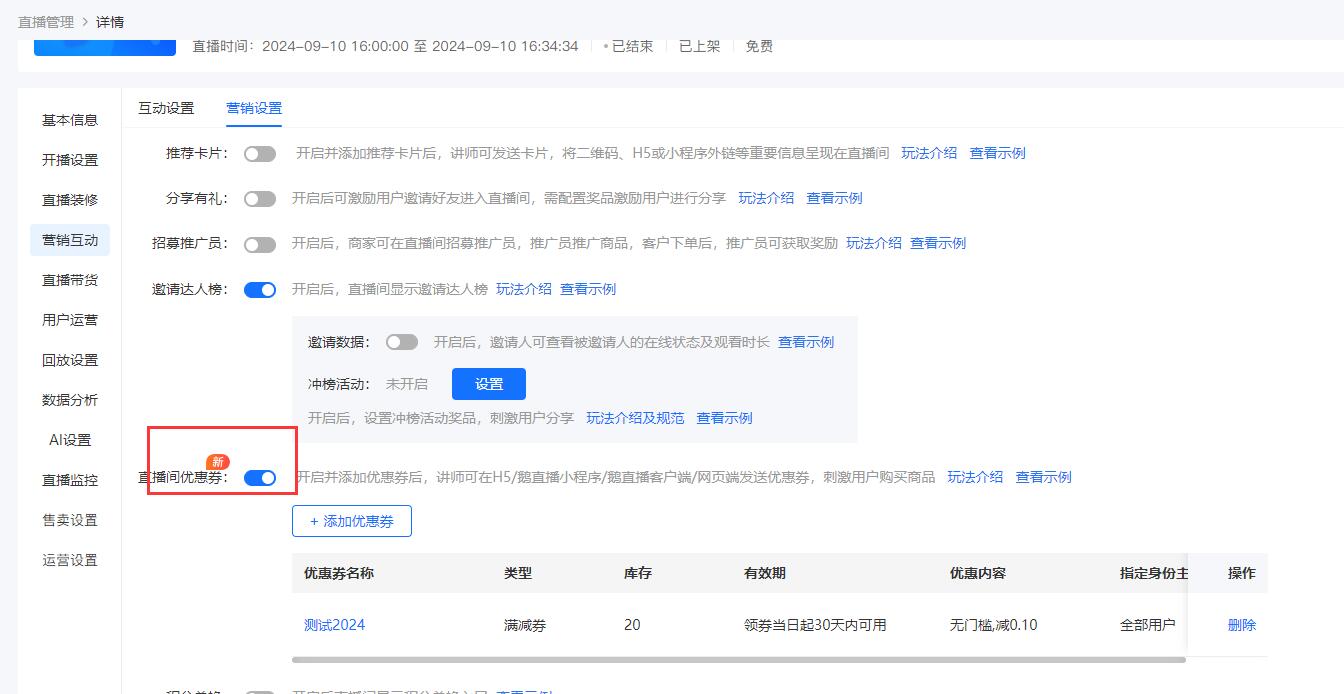The height and width of the screenshot is (694, 1344).
Task: Open the coupon named 测试2024
Action: [x=334, y=624]
